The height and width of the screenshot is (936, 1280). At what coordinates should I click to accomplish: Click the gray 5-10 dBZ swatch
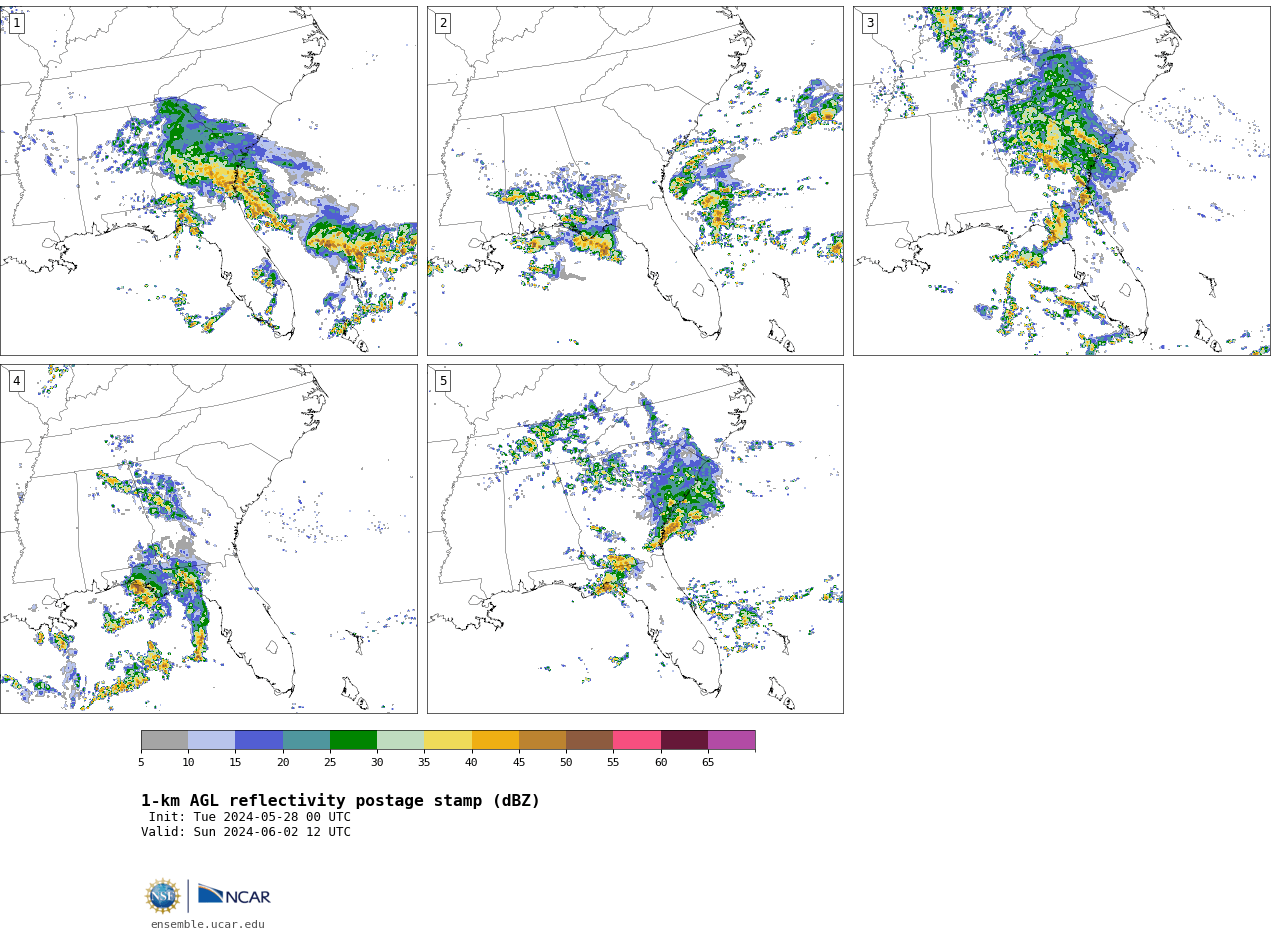click(164, 740)
